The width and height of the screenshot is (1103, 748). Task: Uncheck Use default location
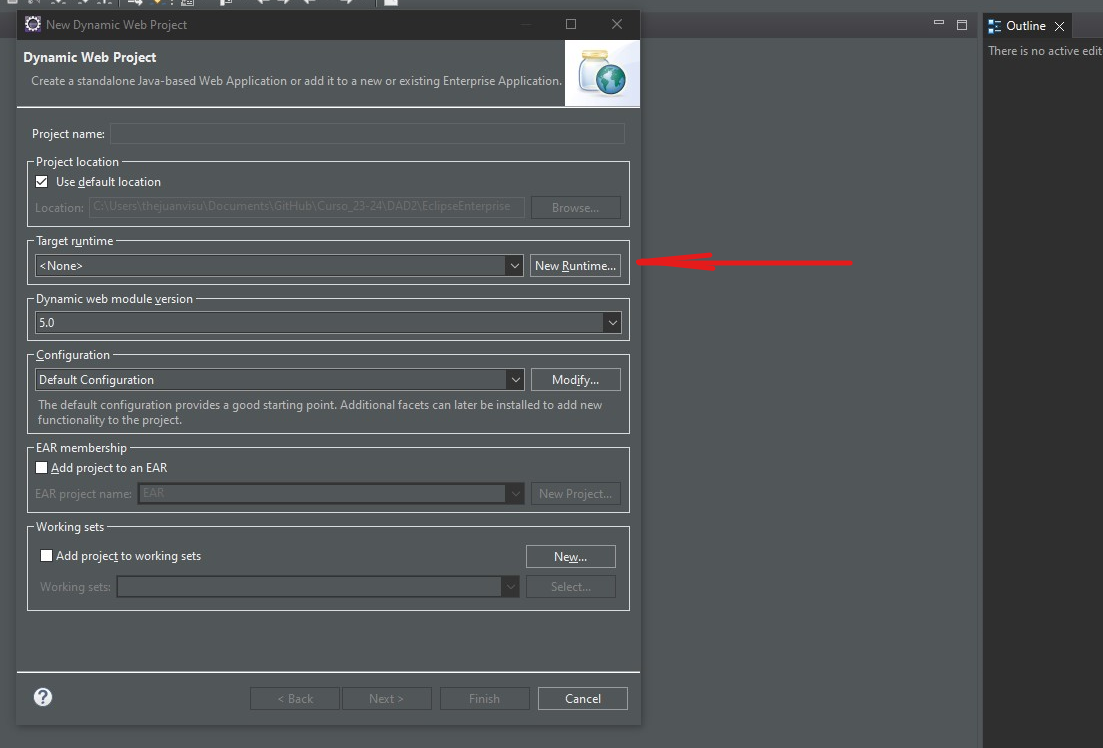click(x=42, y=182)
